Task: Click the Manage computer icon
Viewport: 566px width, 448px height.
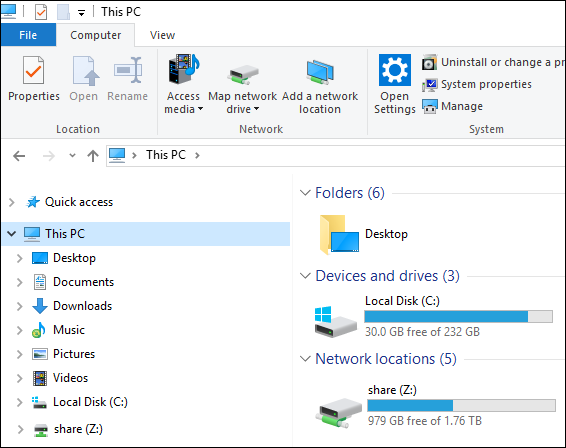Action: click(x=430, y=106)
